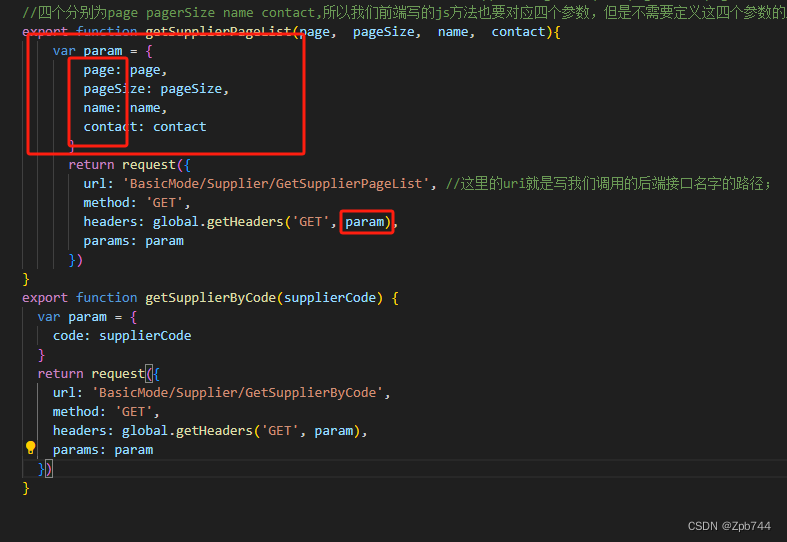
Task: Click the getSupplierPageList function name
Action: click(x=219, y=32)
